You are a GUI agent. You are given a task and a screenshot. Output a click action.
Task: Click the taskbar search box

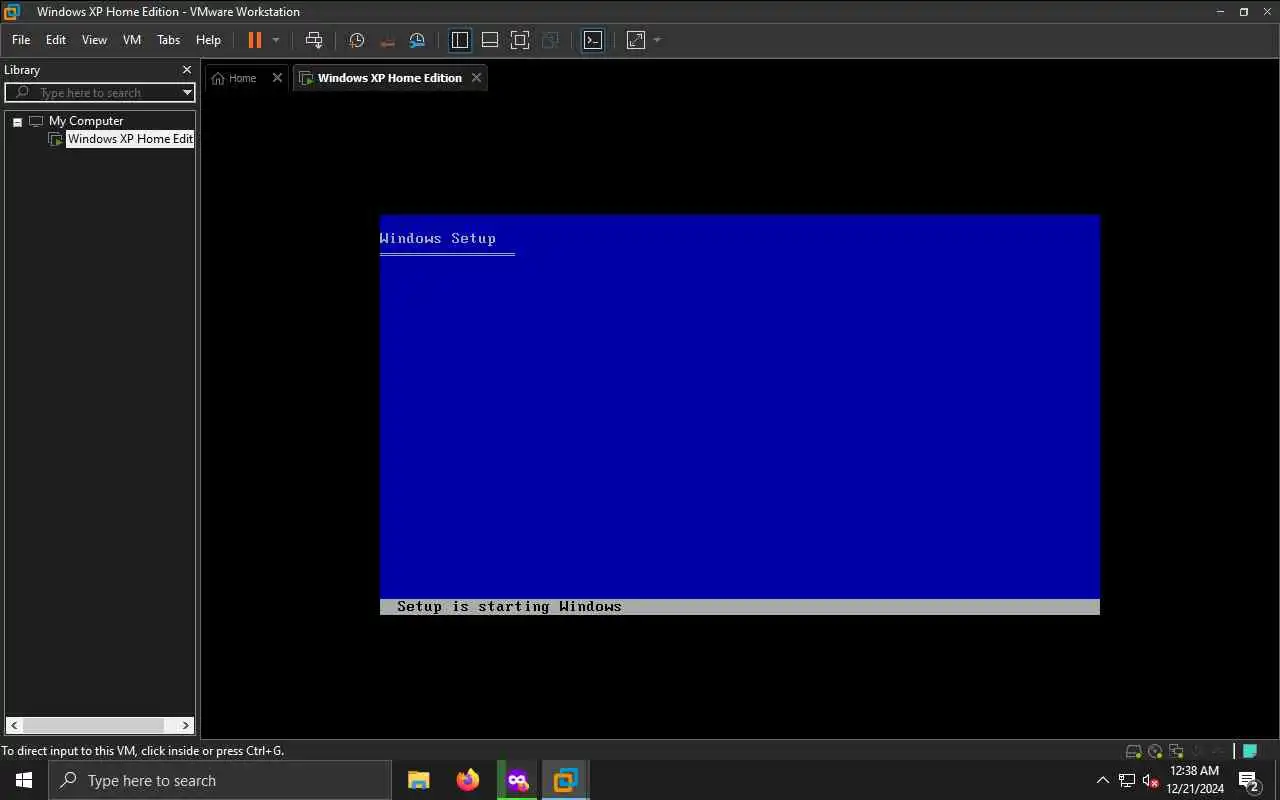pos(220,780)
